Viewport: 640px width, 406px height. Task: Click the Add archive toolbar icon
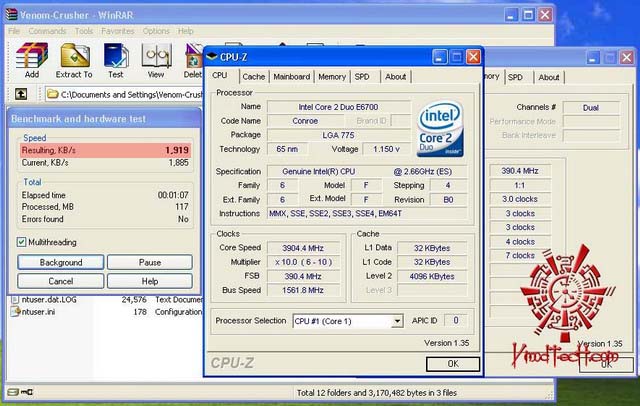pyautogui.click(x=32, y=60)
